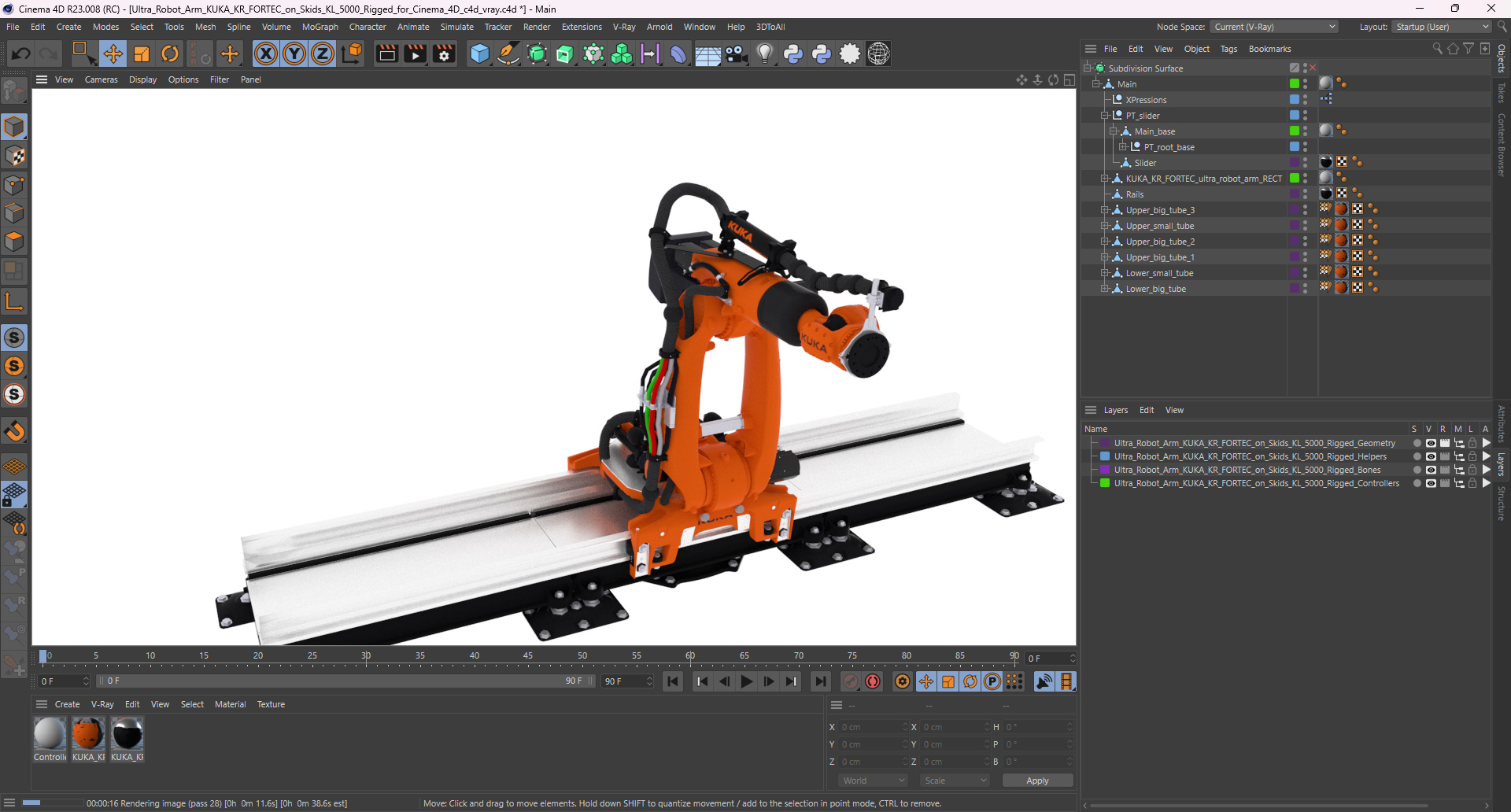The height and width of the screenshot is (812, 1511).
Task: Toggle Z axis lock
Action: (x=323, y=54)
